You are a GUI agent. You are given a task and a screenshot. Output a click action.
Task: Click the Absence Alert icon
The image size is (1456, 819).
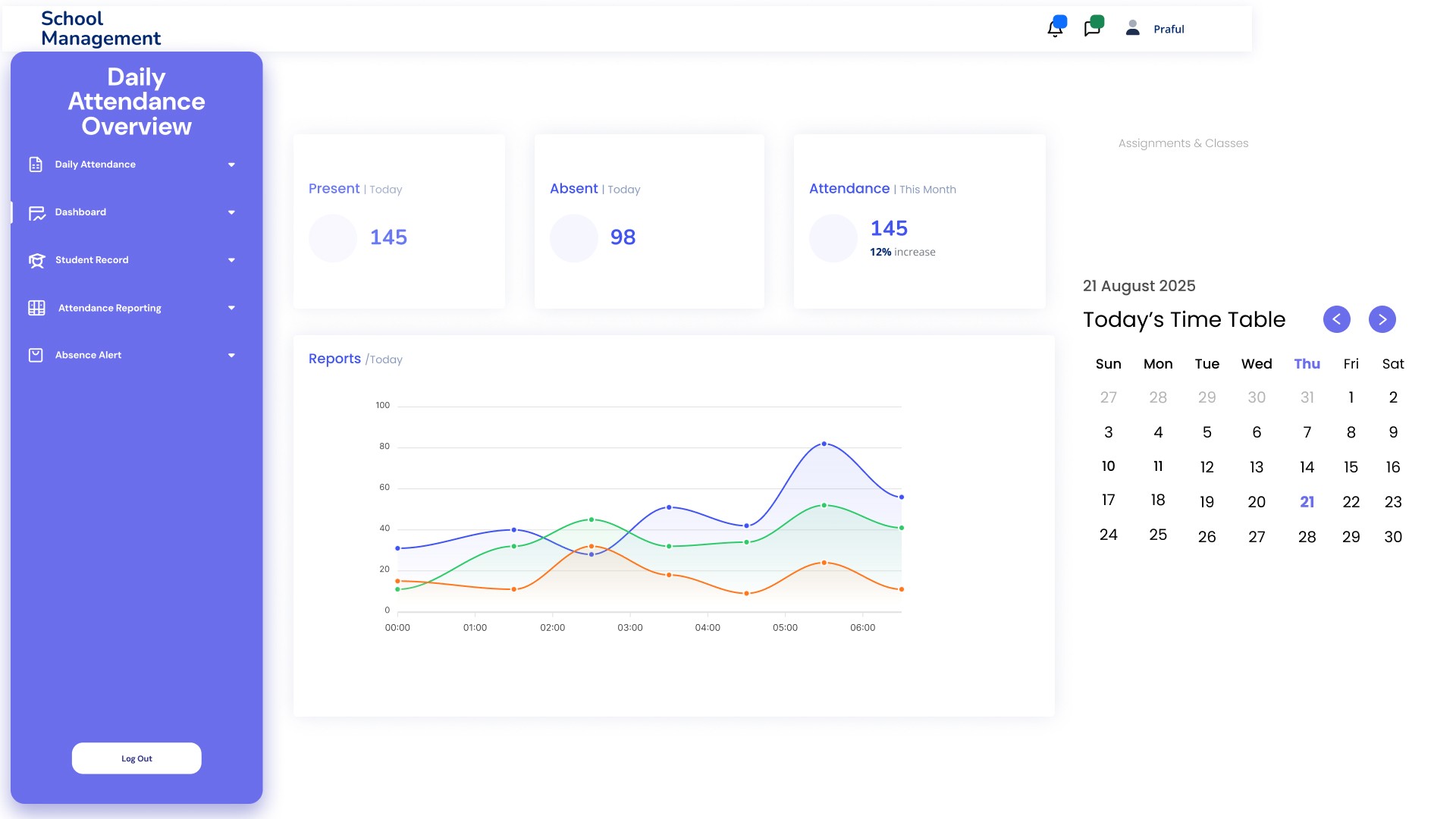pyautogui.click(x=36, y=355)
